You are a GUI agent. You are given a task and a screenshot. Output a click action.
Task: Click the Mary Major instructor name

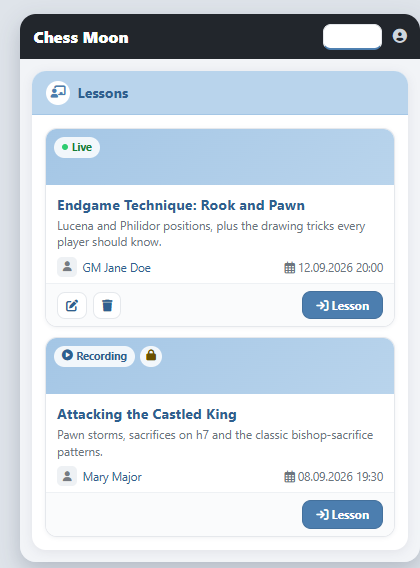[112, 477]
